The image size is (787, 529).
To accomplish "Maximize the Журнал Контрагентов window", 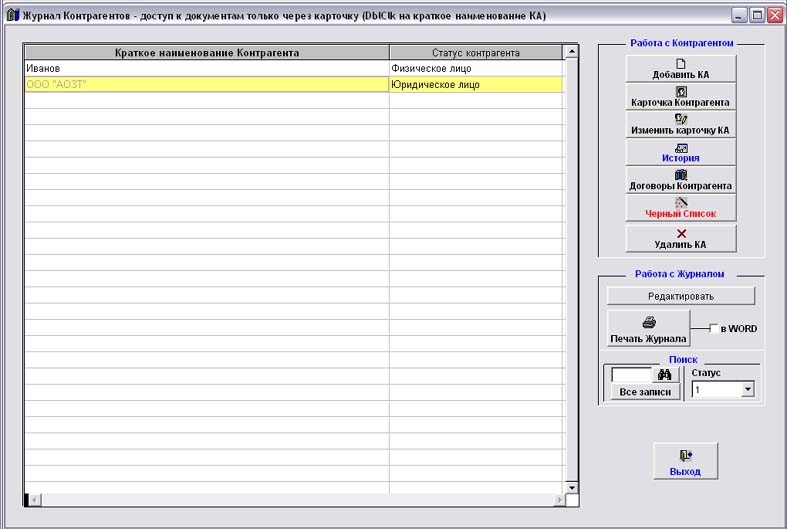I will coord(757,15).
